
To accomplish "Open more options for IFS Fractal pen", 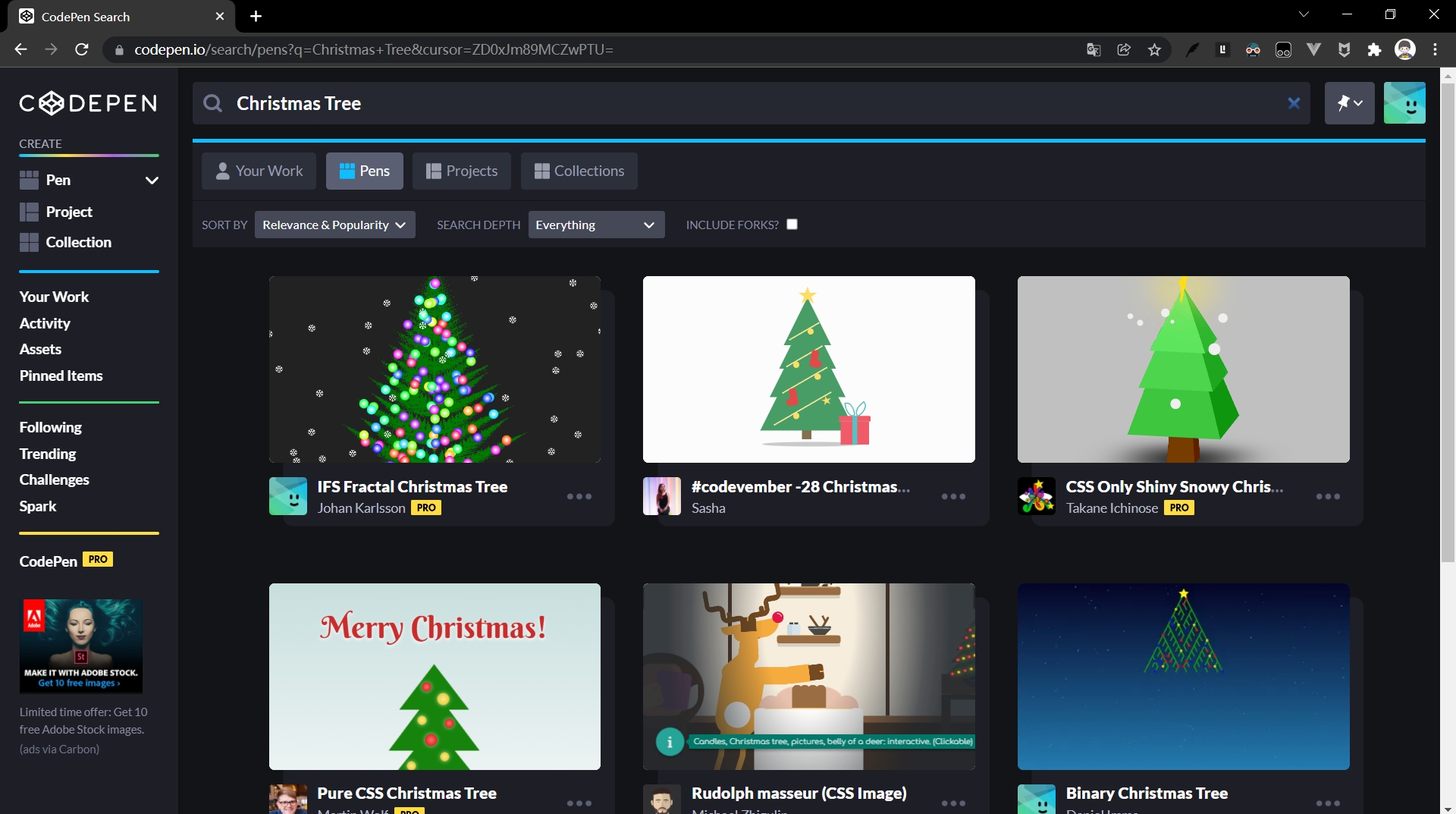I will [579, 496].
